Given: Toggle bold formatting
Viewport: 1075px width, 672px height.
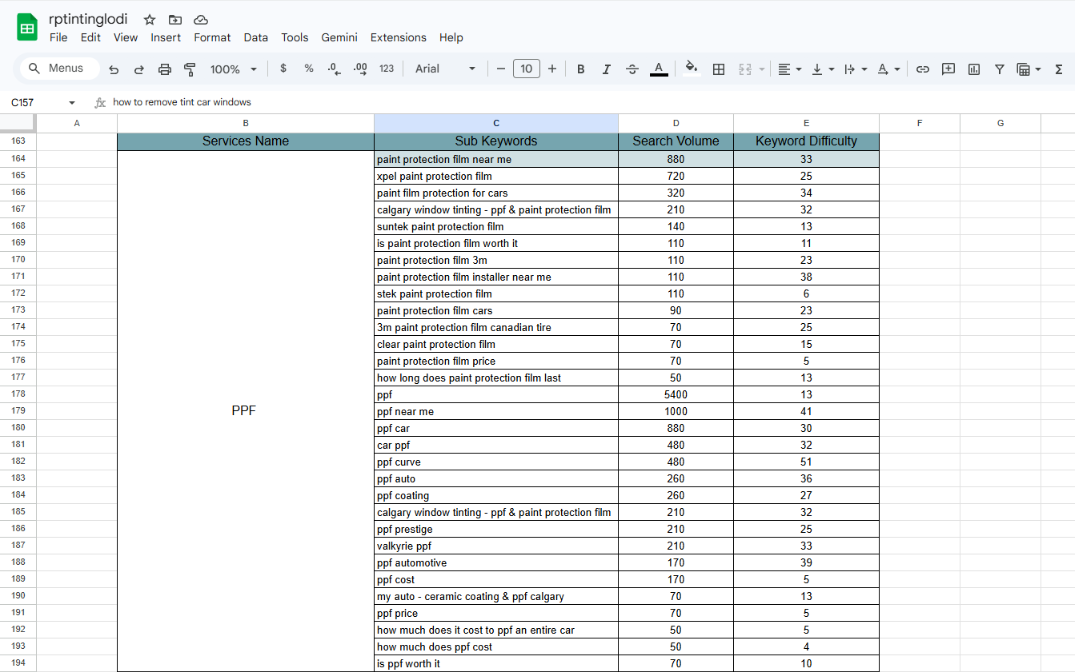Looking at the screenshot, I should pos(581,69).
